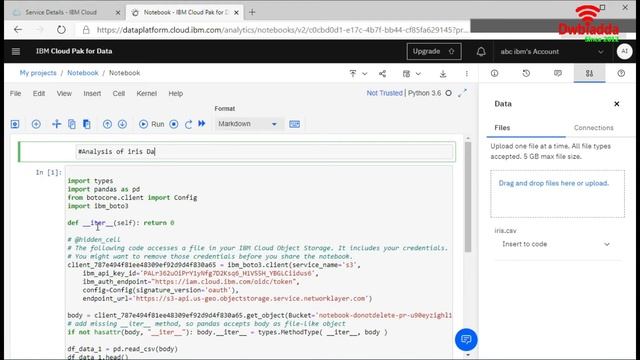
Task: Click the paste cells icon
Action: point(87,124)
